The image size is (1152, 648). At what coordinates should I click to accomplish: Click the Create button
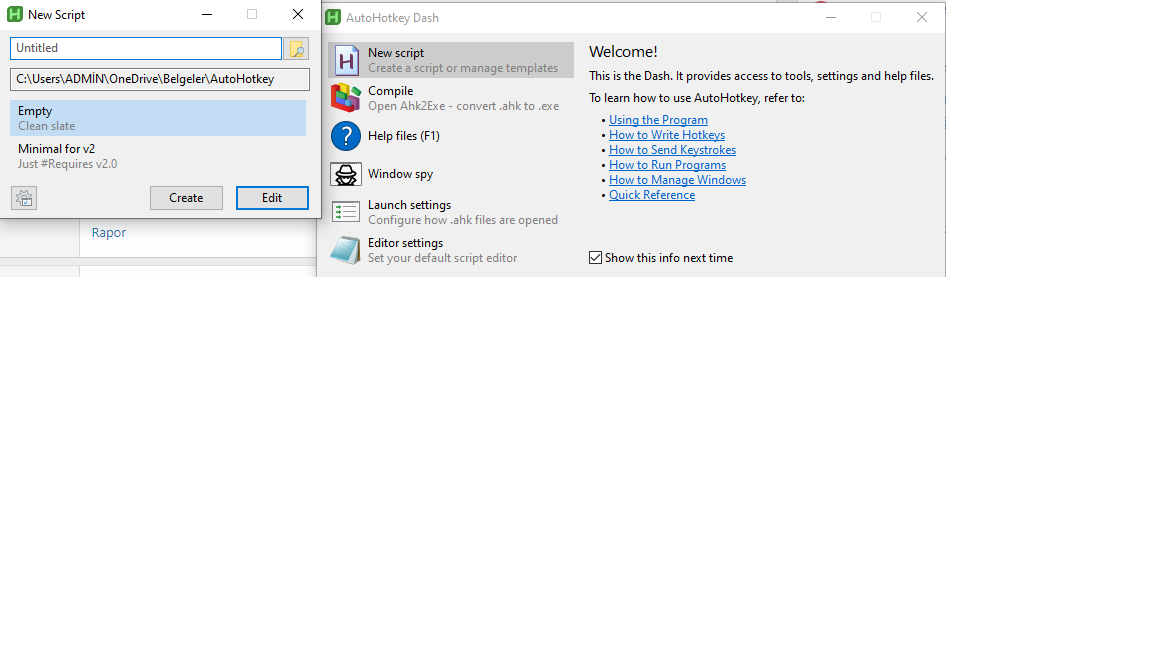pos(186,198)
